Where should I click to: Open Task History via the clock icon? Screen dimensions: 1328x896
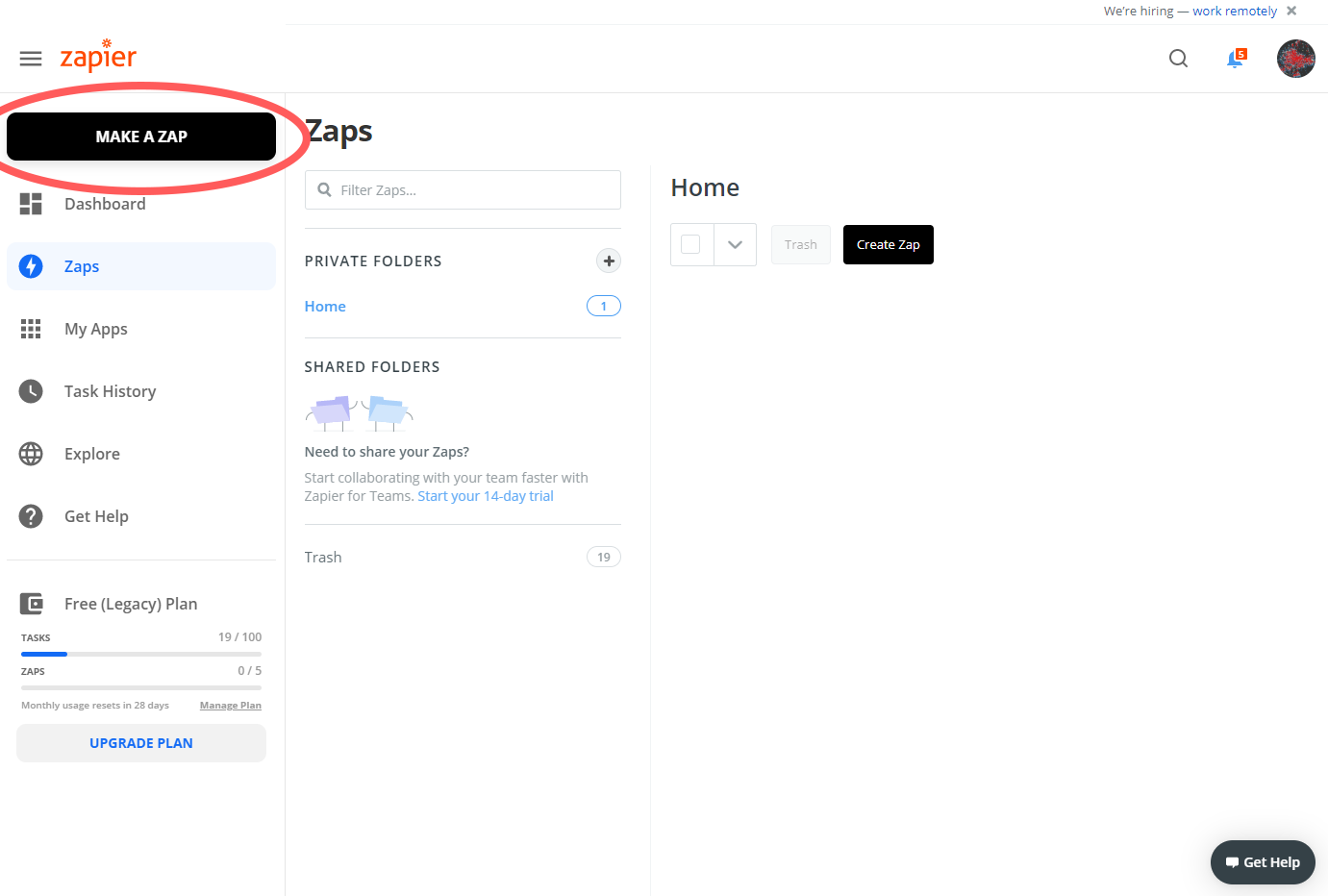[30, 391]
